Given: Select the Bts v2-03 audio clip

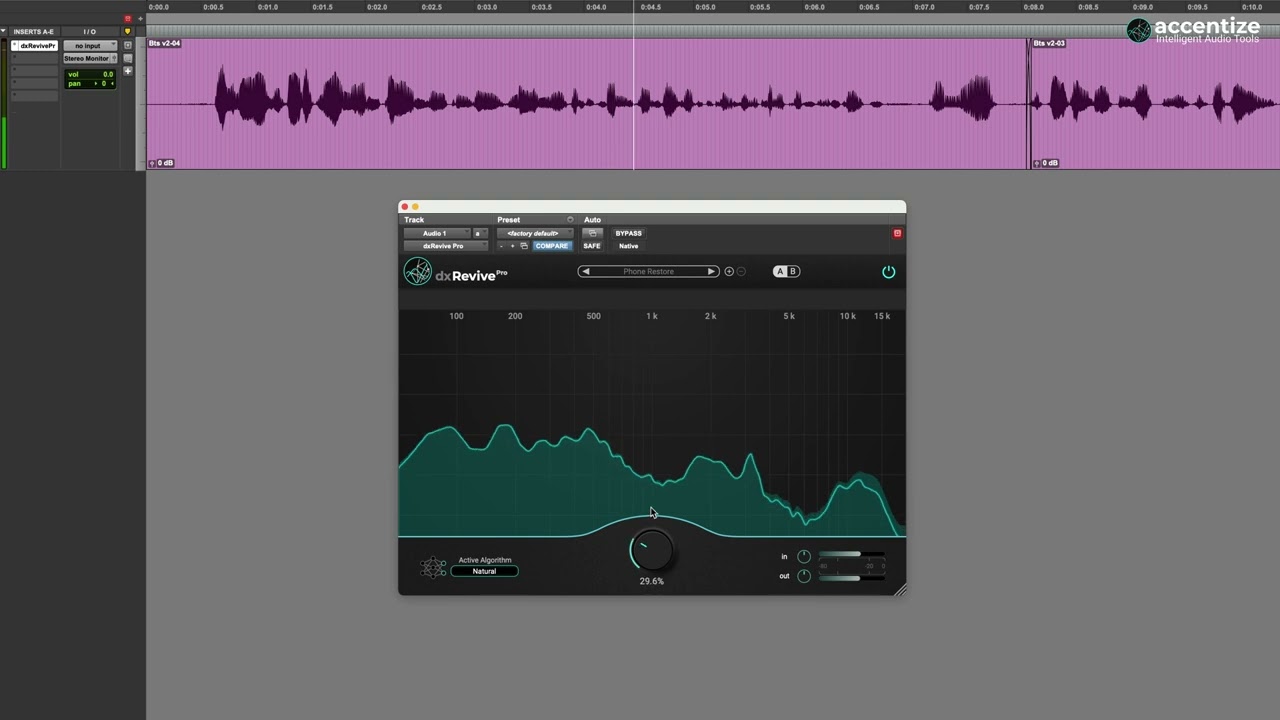Looking at the screenshot, I should point(1155,103).
